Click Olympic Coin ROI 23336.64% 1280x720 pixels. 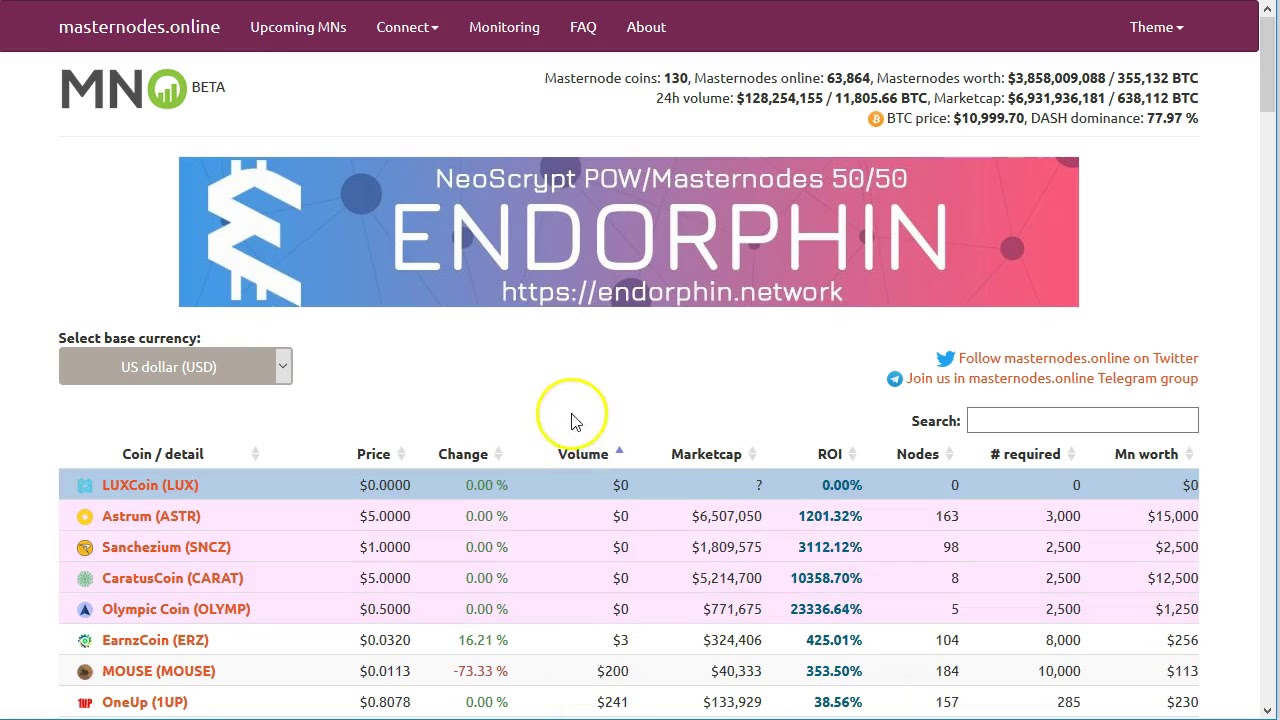825,609
